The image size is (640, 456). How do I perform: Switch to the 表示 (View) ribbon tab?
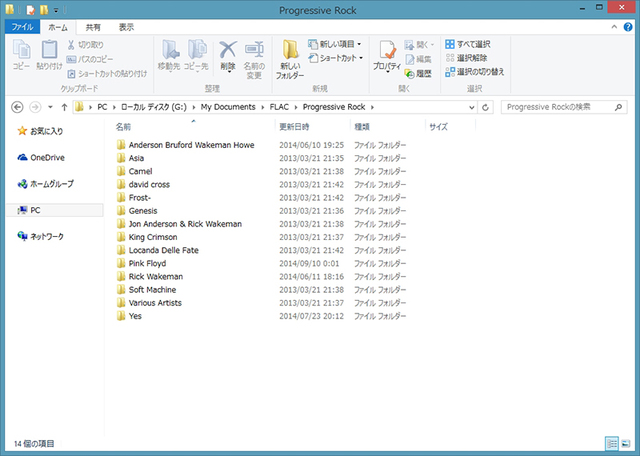pyautogui.click(x=126, y=28)
